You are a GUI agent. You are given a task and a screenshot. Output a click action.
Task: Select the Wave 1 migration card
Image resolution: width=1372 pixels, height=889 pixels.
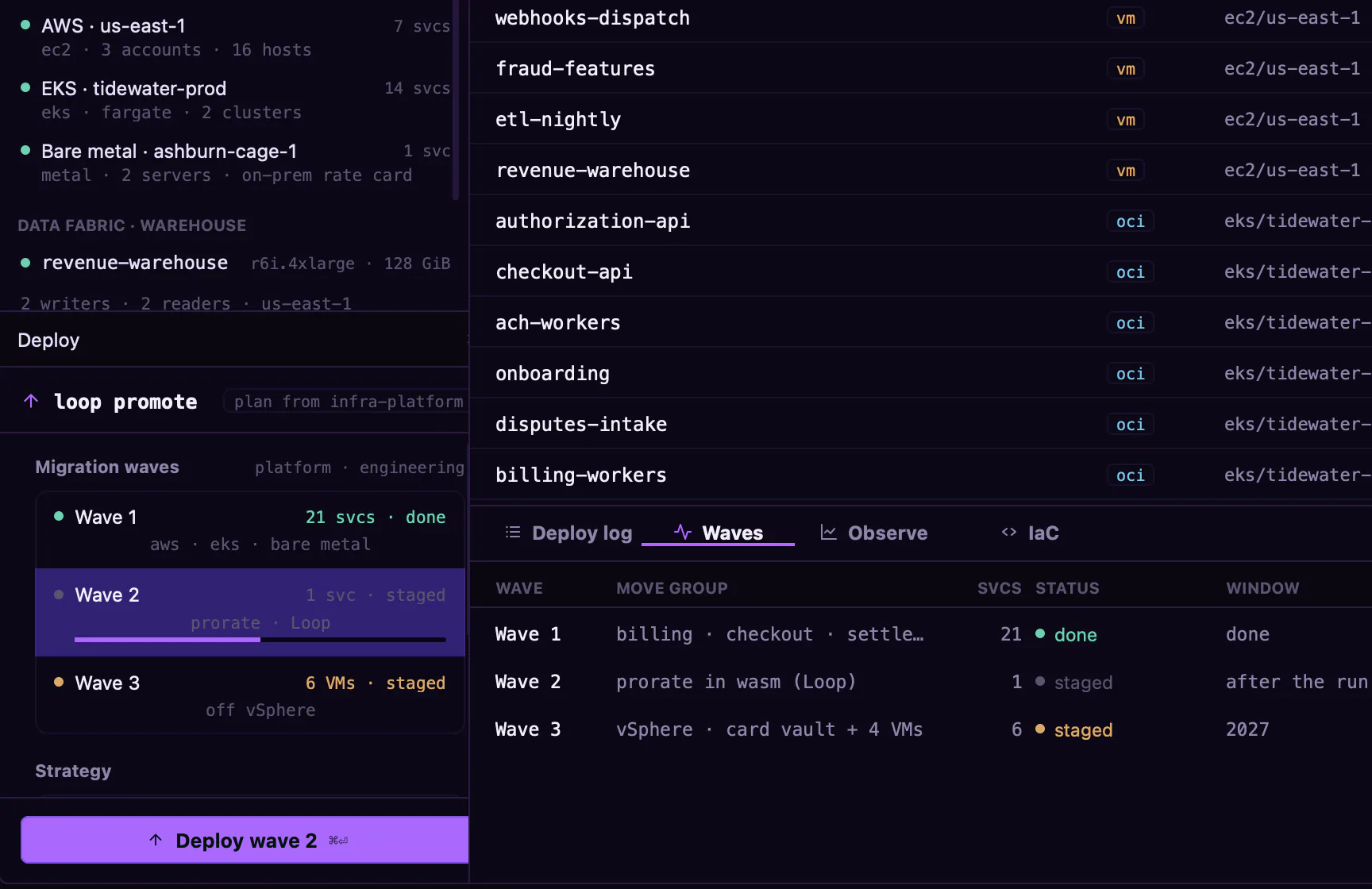[x=250, y=530]
